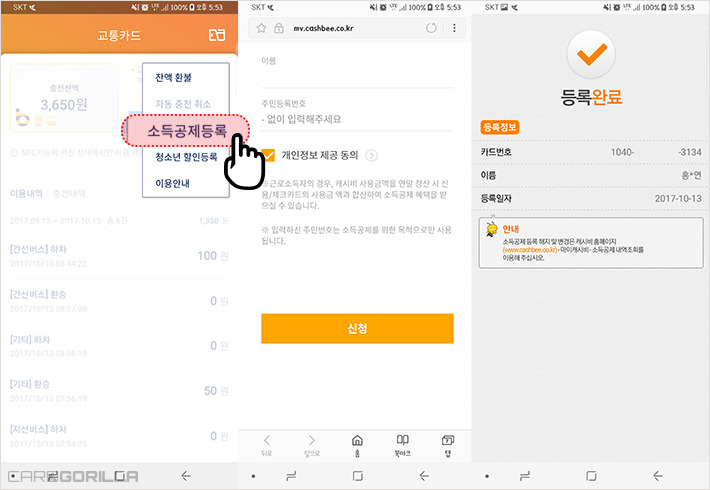Select the 카드번호 row

[x=591, y=152]
